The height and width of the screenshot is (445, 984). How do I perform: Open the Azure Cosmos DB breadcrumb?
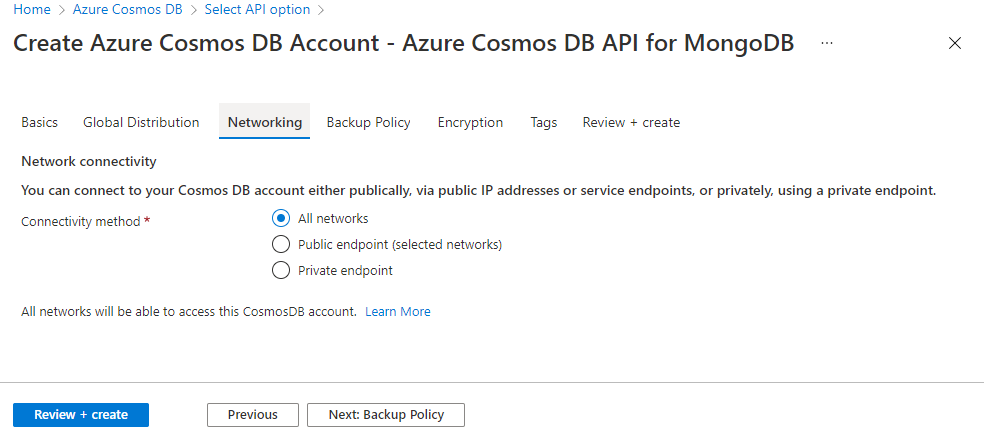128,9
